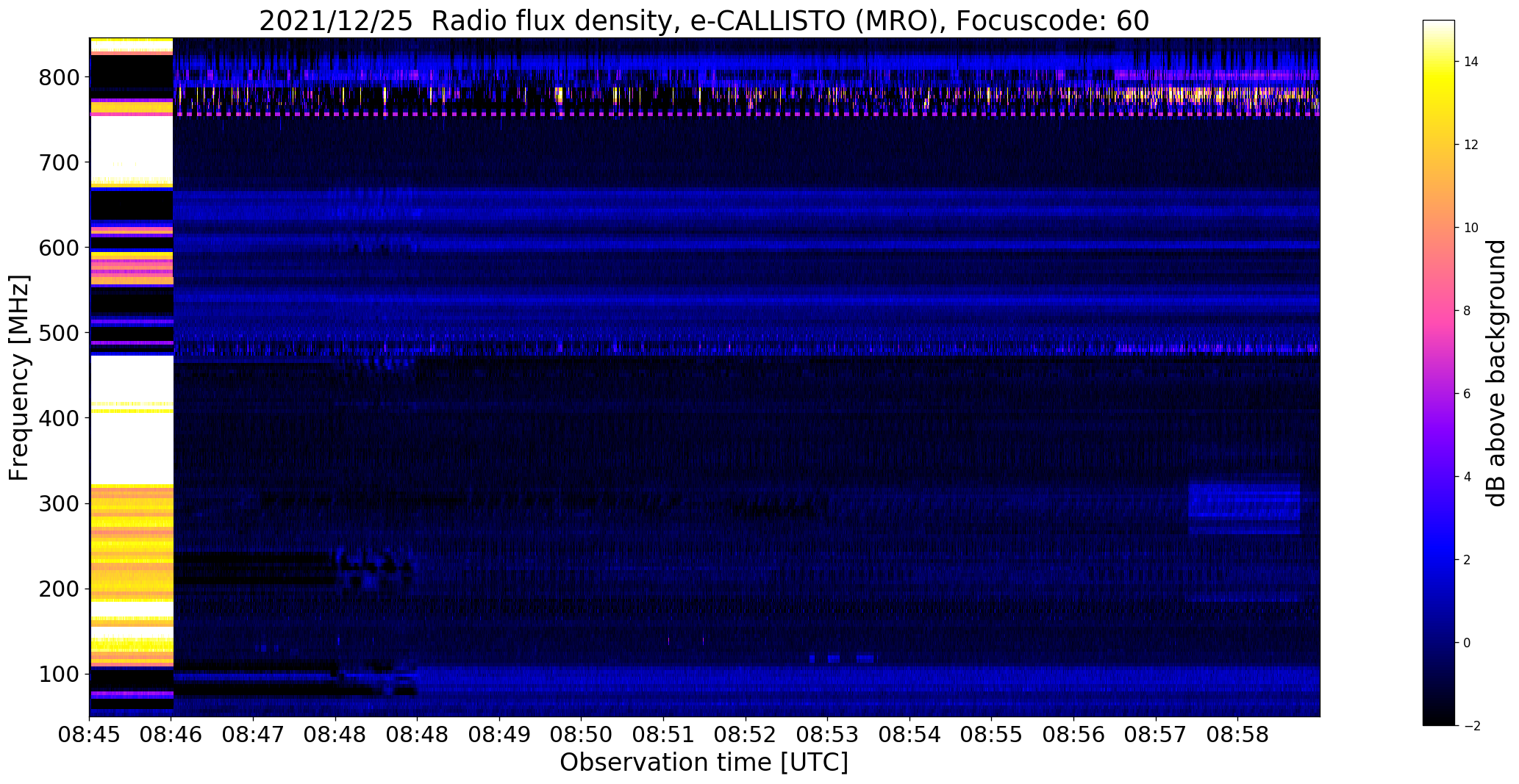Image resolution: width=1519 pixels, height=784 pixels.
Task: Click the 08:47 time tick label
Action: (x=254, y=736)
